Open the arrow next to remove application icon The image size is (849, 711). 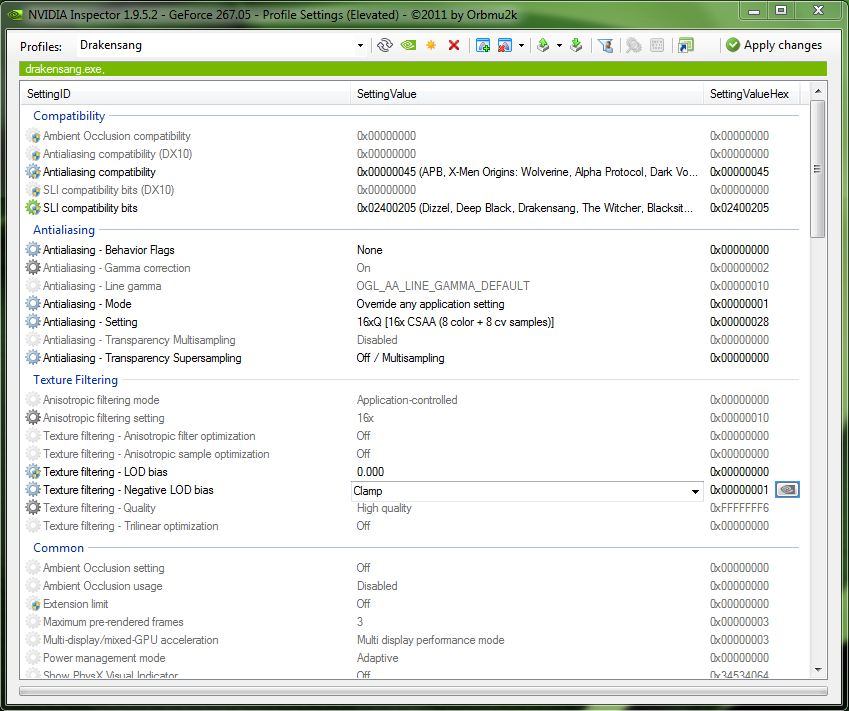pyautogui.click(x=521, y=45)
